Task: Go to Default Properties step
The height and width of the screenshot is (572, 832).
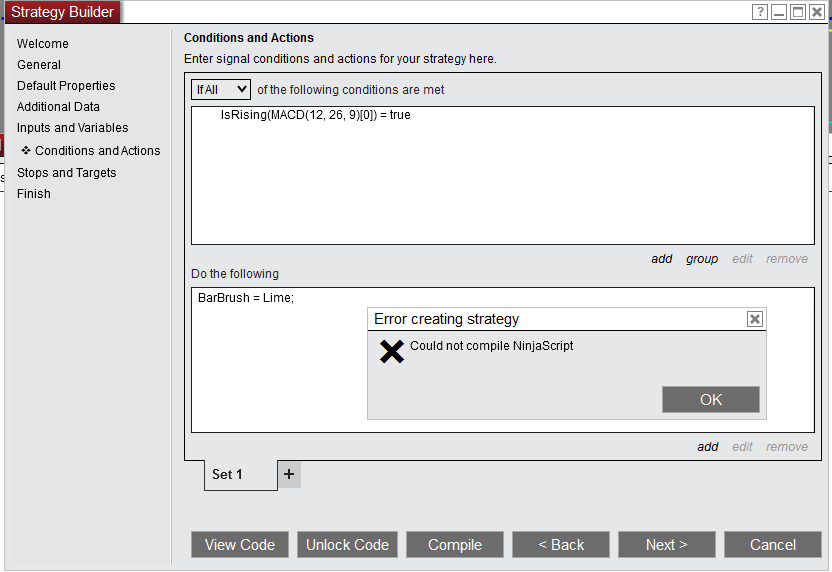Action: pyautogui.click(x=66, y=86)
